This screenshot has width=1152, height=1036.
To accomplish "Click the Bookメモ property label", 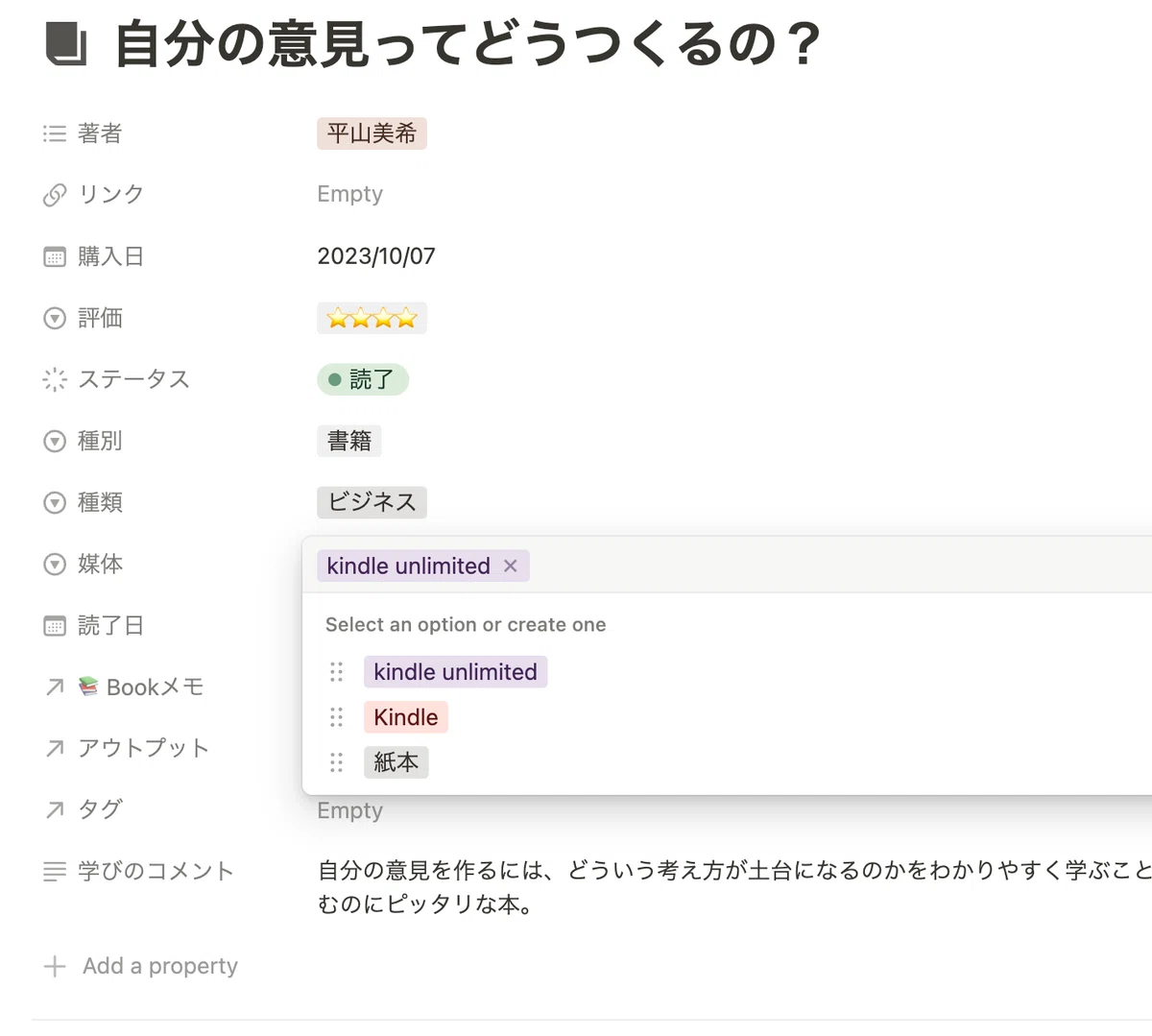I will (x=141, y=687).
